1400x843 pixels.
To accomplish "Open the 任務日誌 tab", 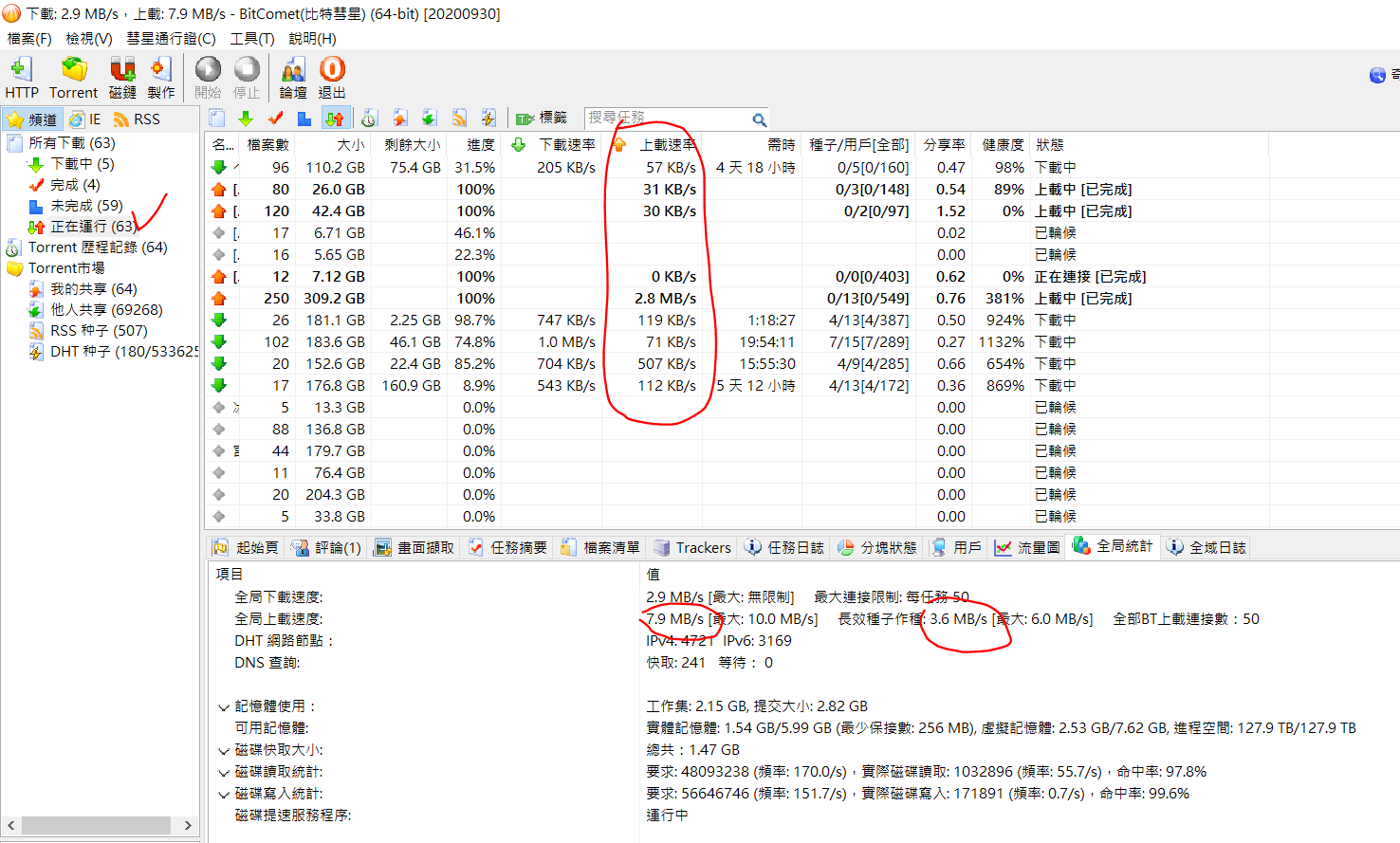I will tap(785, 547).
